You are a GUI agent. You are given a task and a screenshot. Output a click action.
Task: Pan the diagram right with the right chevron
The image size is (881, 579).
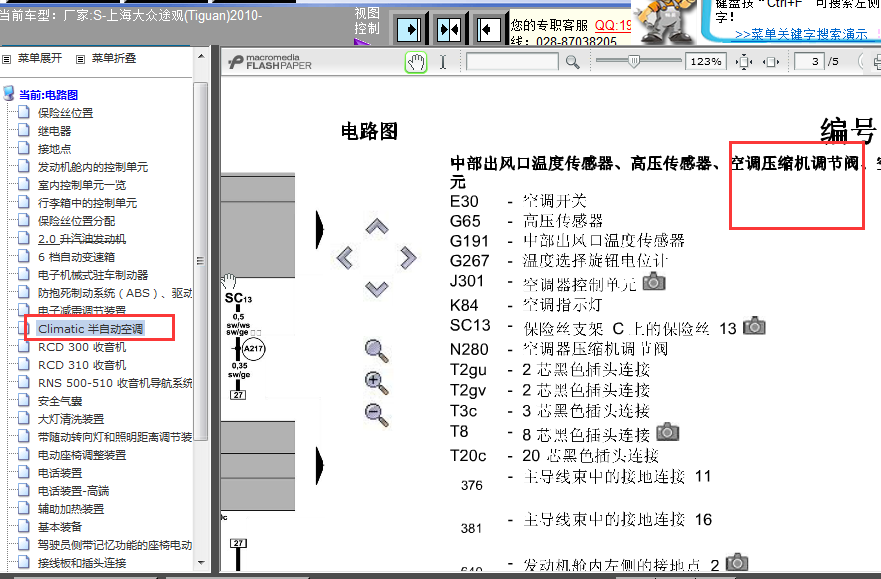pyautogui.click(x=408, y=258)
